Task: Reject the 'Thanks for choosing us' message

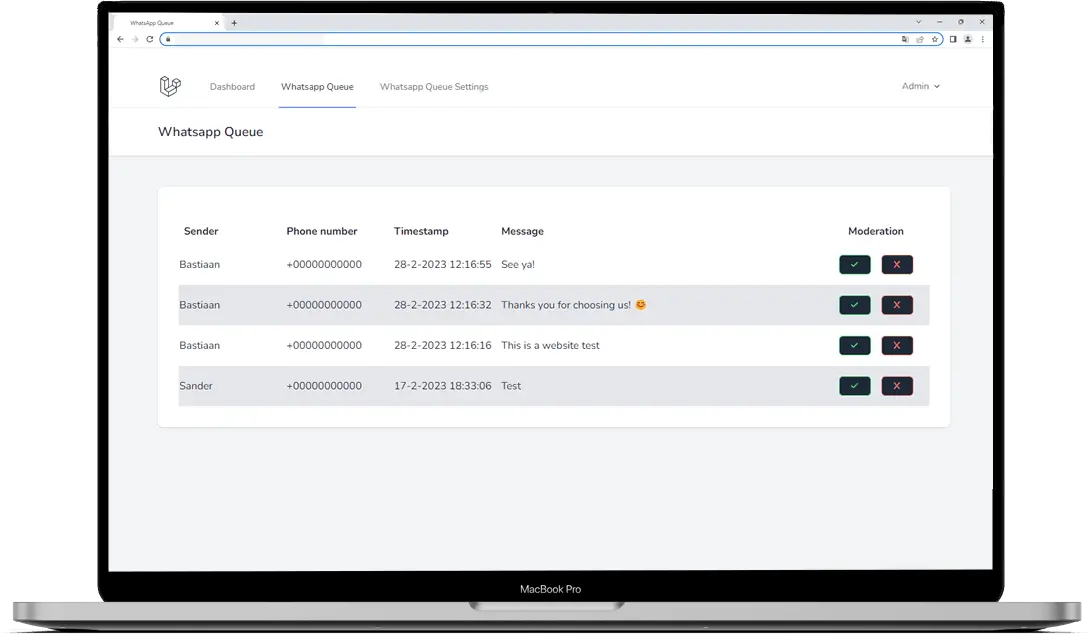Action: tap(897, 305)
